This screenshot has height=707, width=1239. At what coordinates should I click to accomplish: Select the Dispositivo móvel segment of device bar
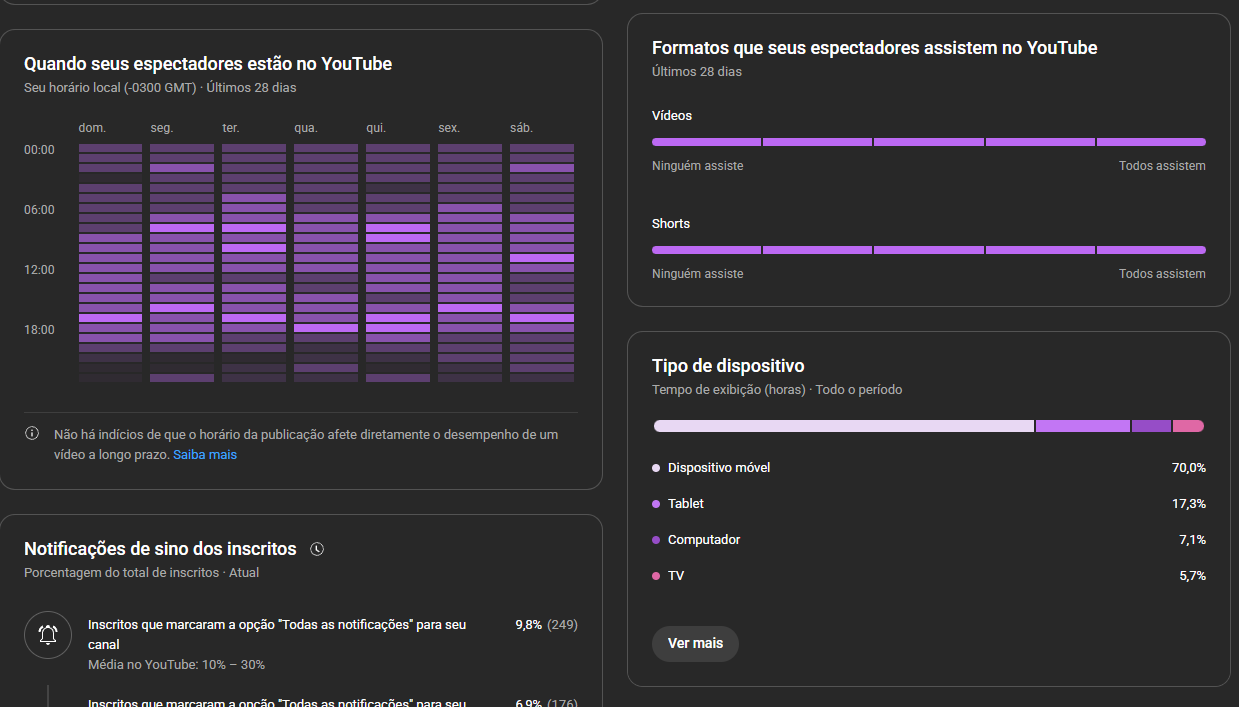tap(843, 426)
